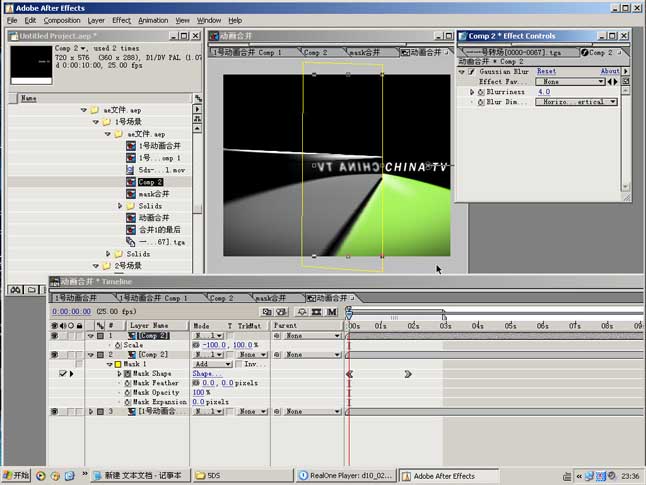Click the Blur Dimensions stopwatch icon
This screenshot has height=485, width=646.
480,102
